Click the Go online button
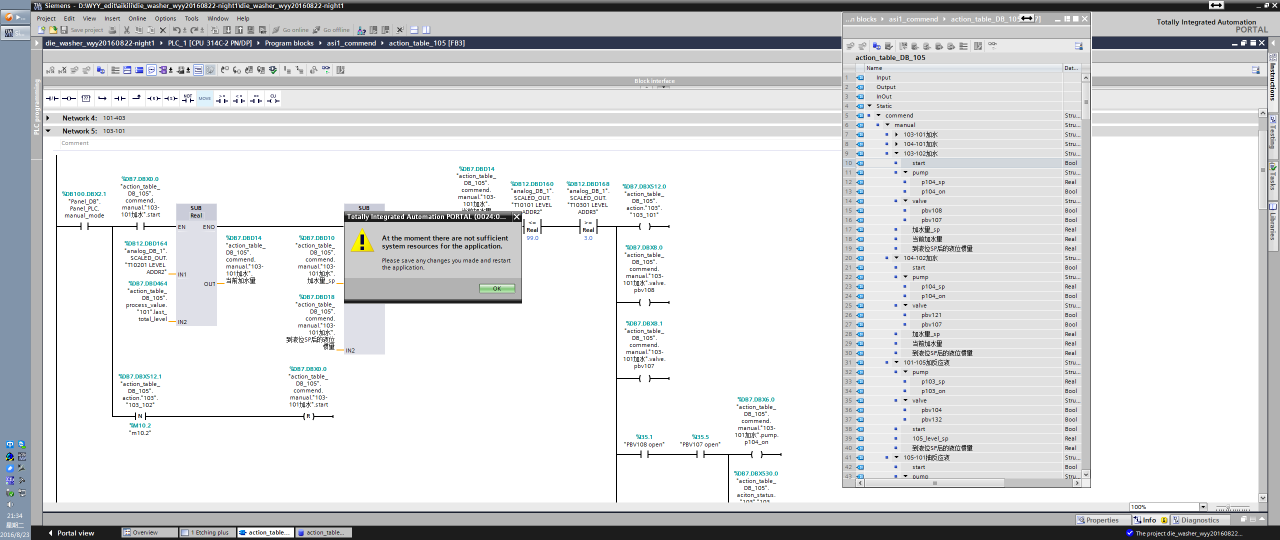 click(x=290, y=30)
